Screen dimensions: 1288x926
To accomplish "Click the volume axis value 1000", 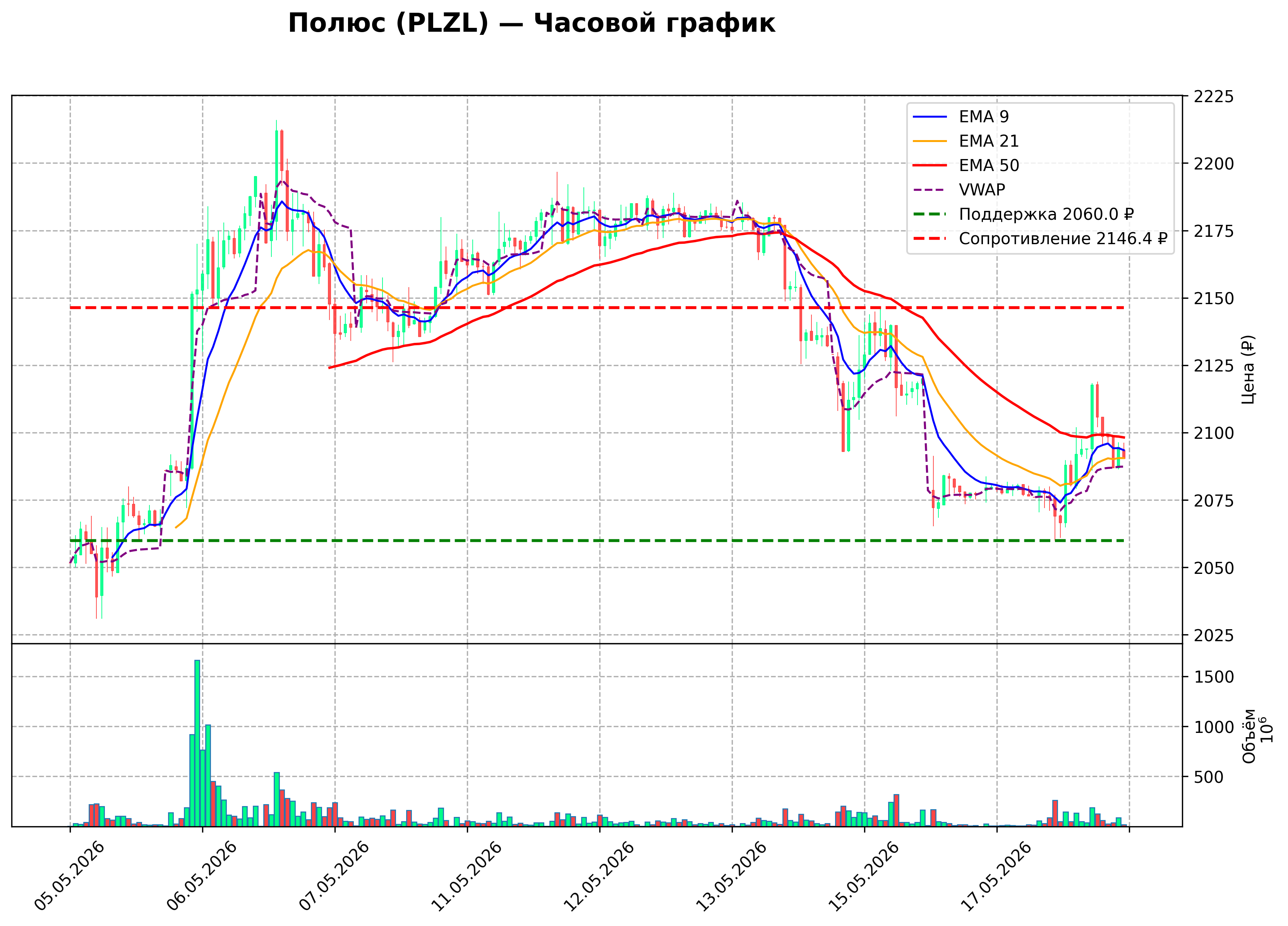I will click(1214, 727).
